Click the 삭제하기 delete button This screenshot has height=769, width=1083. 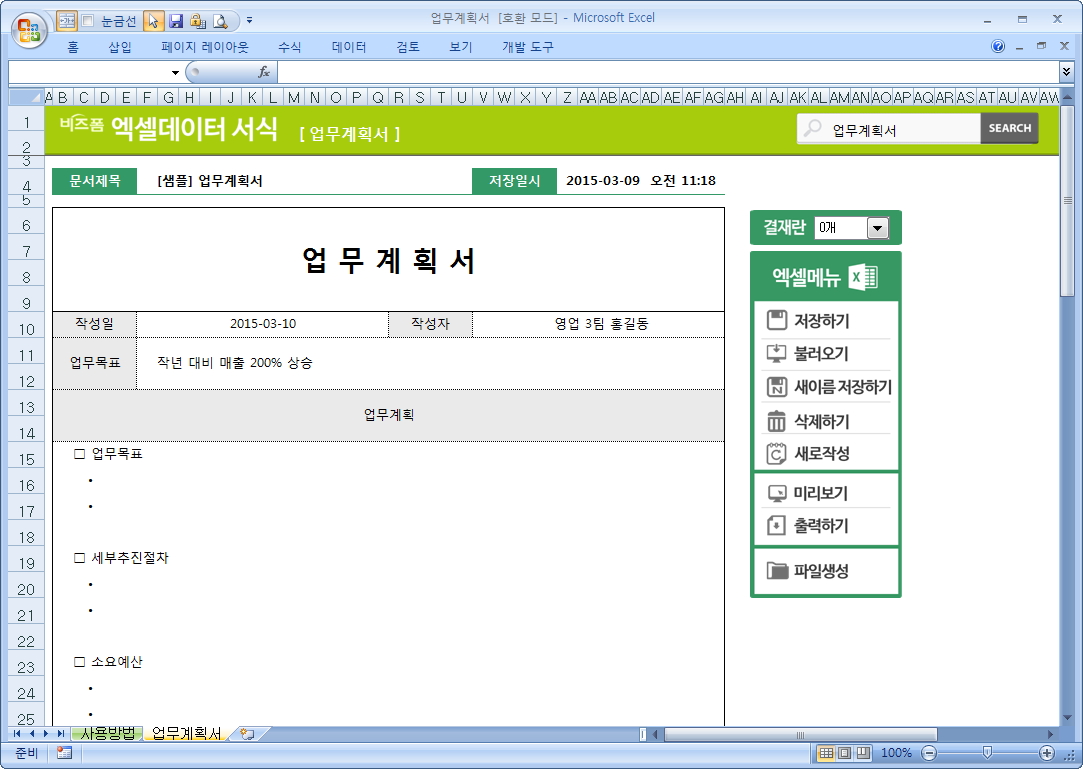(825, 421)
